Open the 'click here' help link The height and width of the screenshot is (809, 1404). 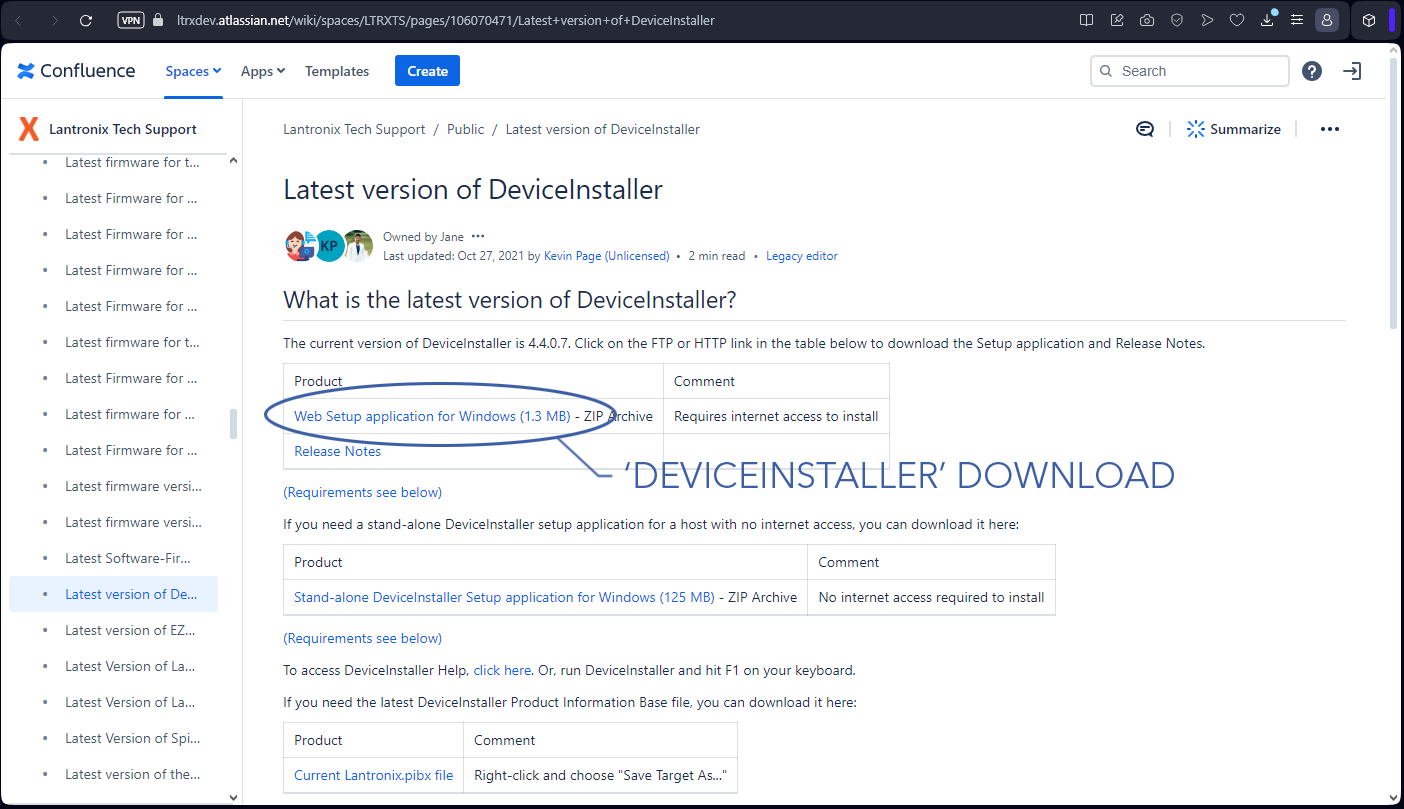[x=502, y=670]
